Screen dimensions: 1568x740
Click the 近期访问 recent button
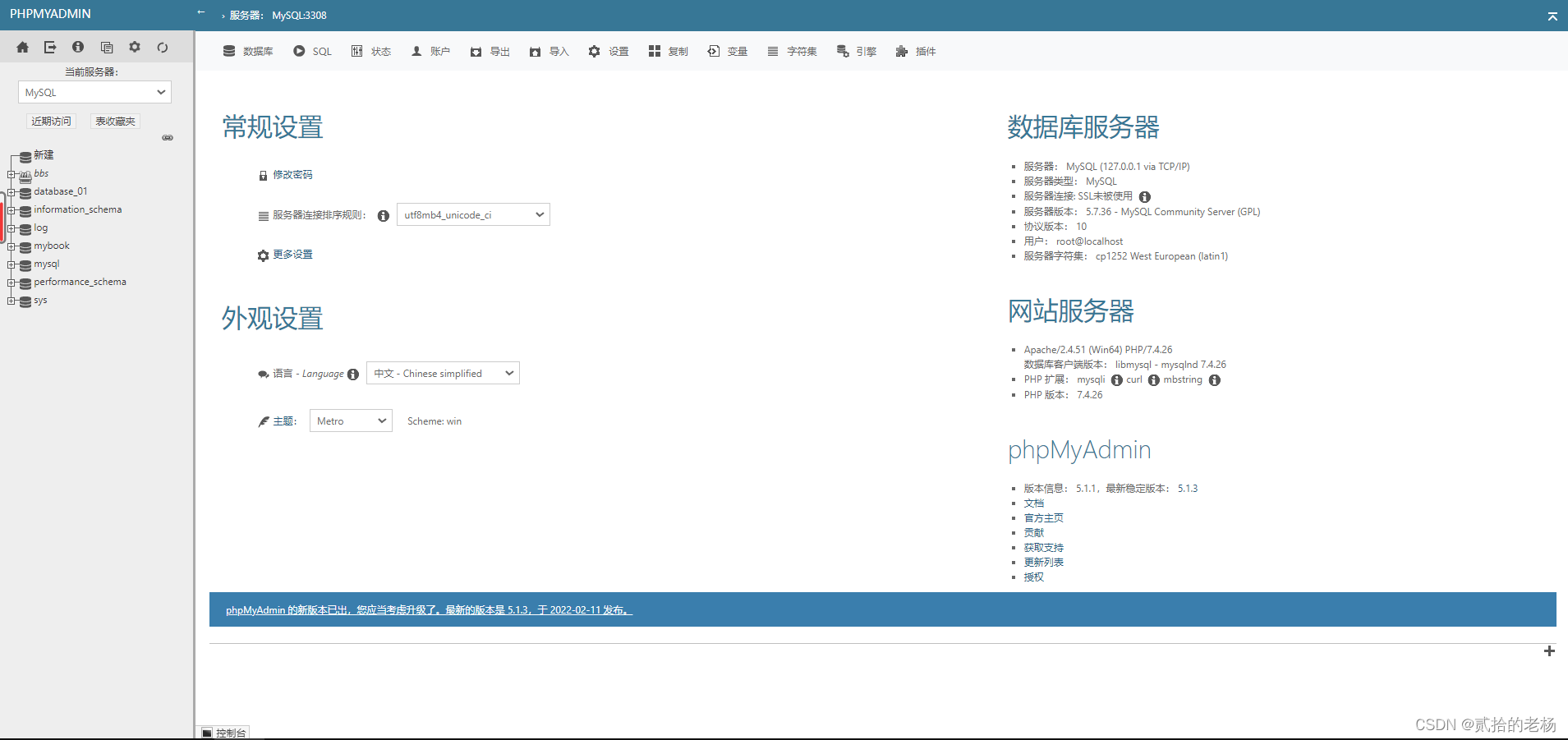(x=51, y=122)
